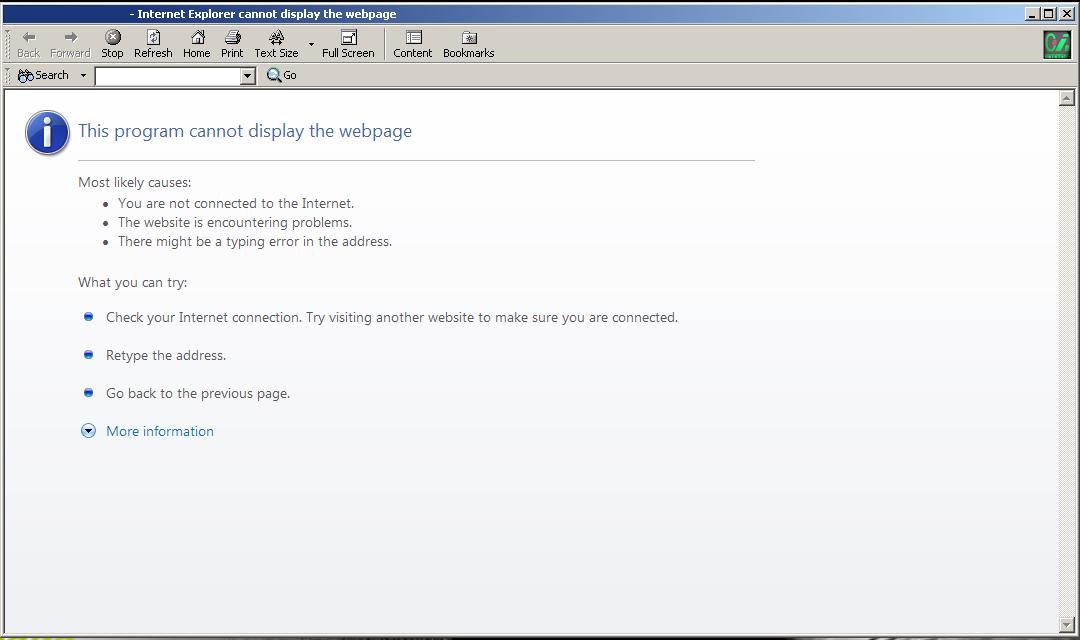Click the green logo in toolbar corner
Viewport: 1080px width, 640px height.
(1057, 45)
